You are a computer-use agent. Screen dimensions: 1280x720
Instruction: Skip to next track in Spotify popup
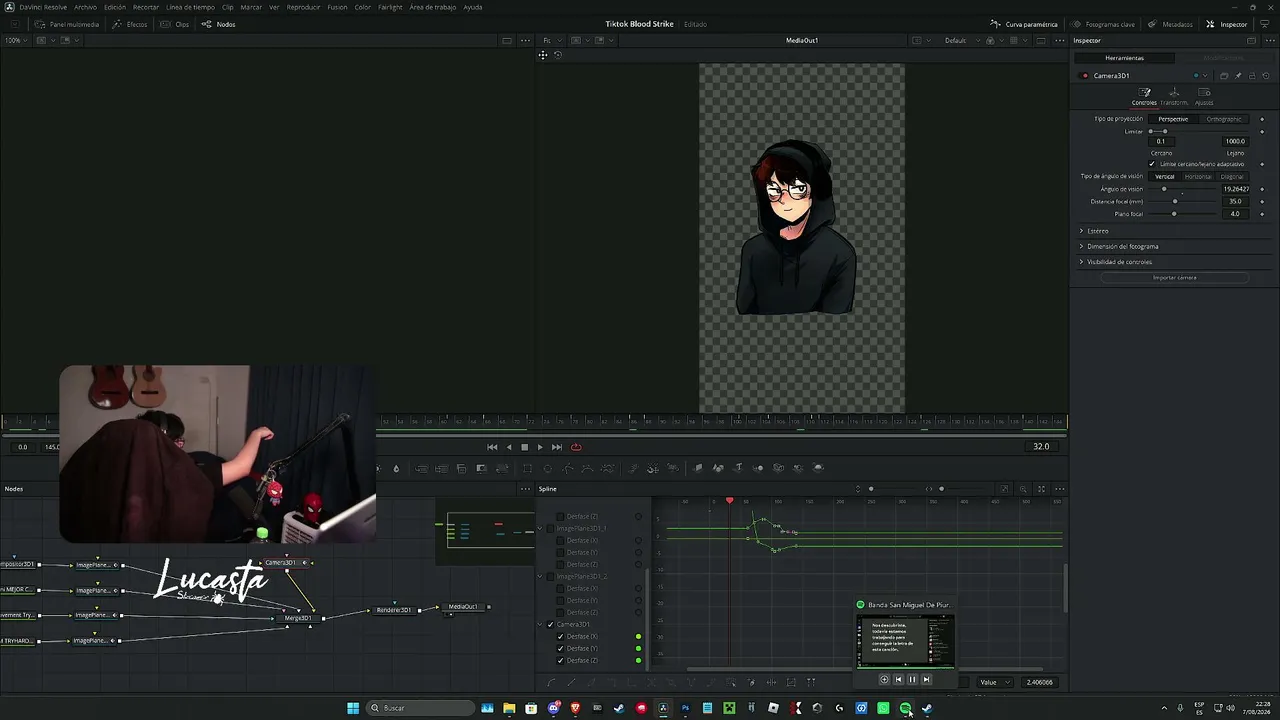(x=926, y=680)
